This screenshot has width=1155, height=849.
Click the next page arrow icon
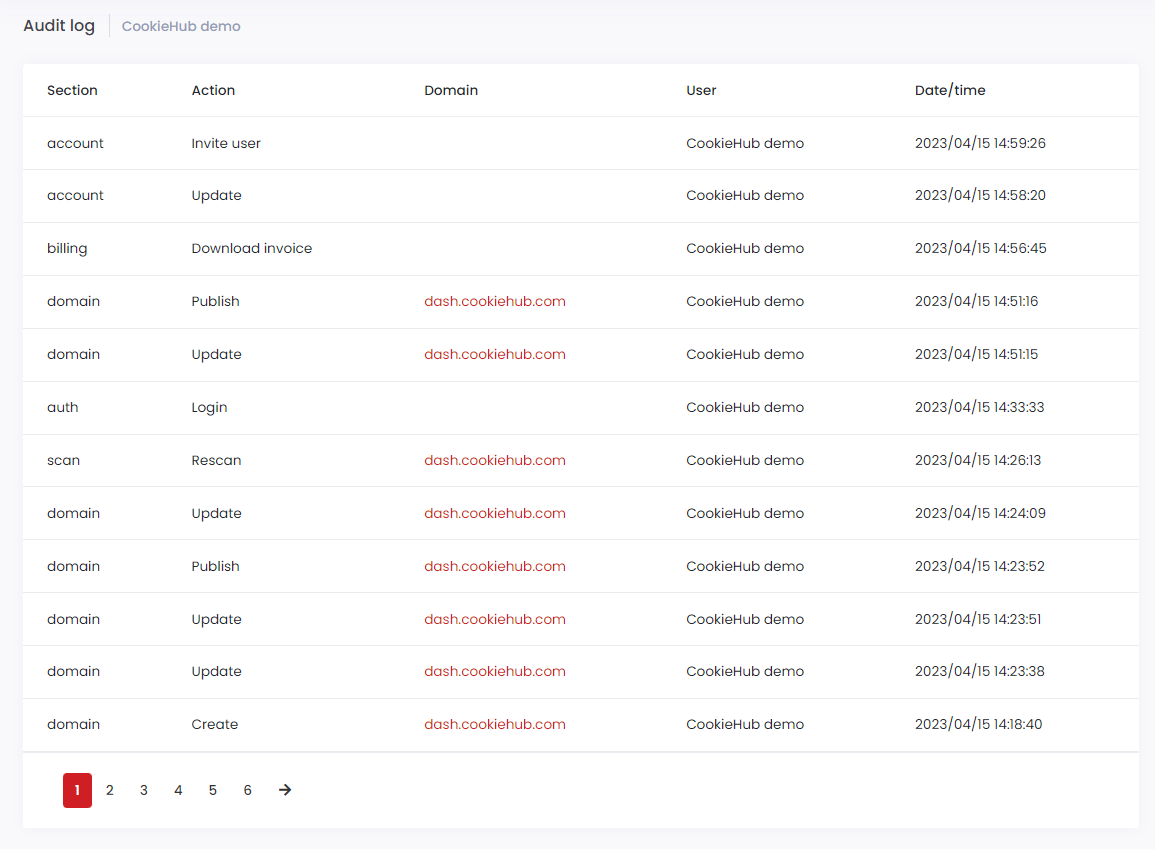[x=284, y=790]
